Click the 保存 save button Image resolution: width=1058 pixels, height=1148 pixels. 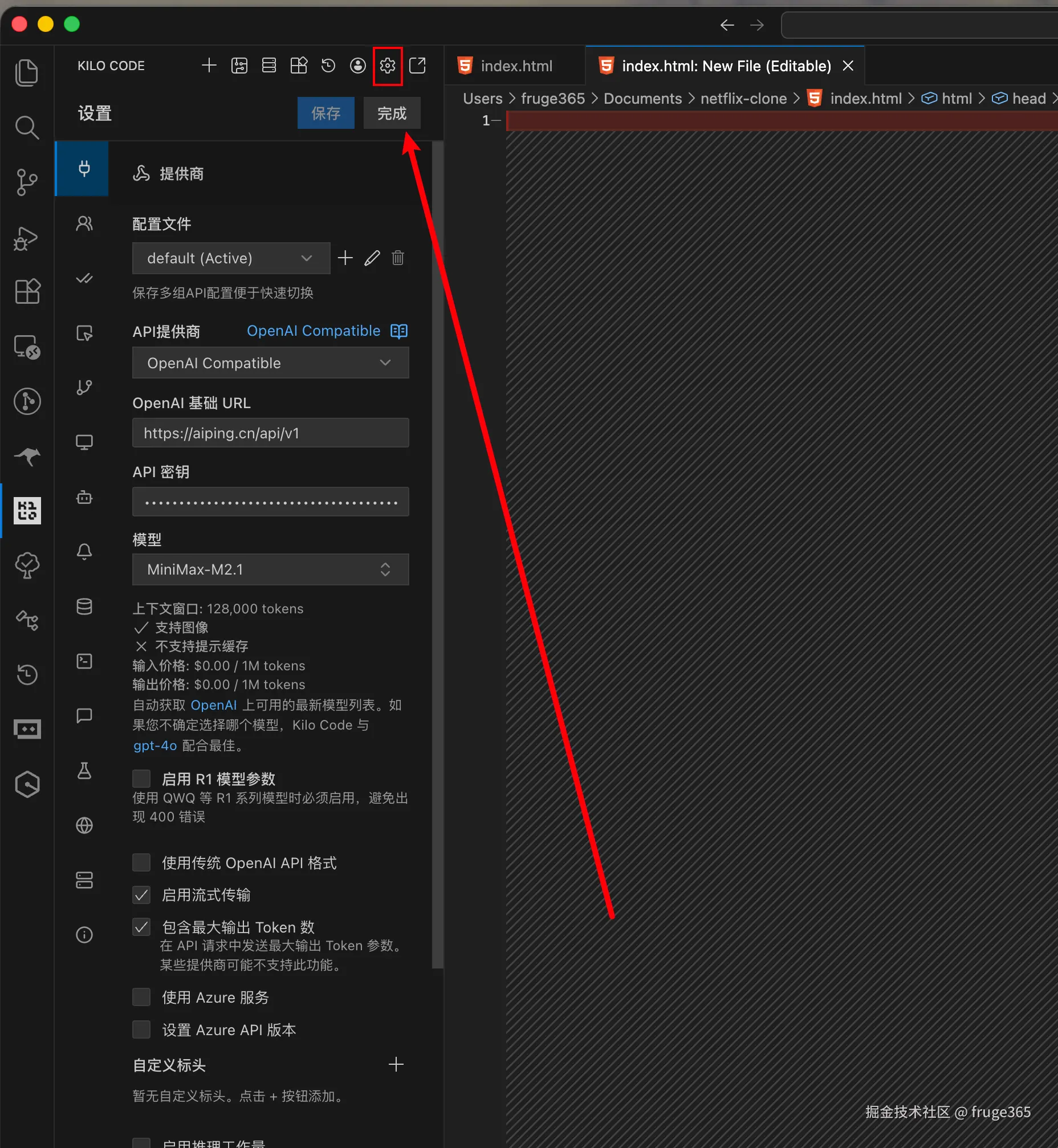point(325,113)
